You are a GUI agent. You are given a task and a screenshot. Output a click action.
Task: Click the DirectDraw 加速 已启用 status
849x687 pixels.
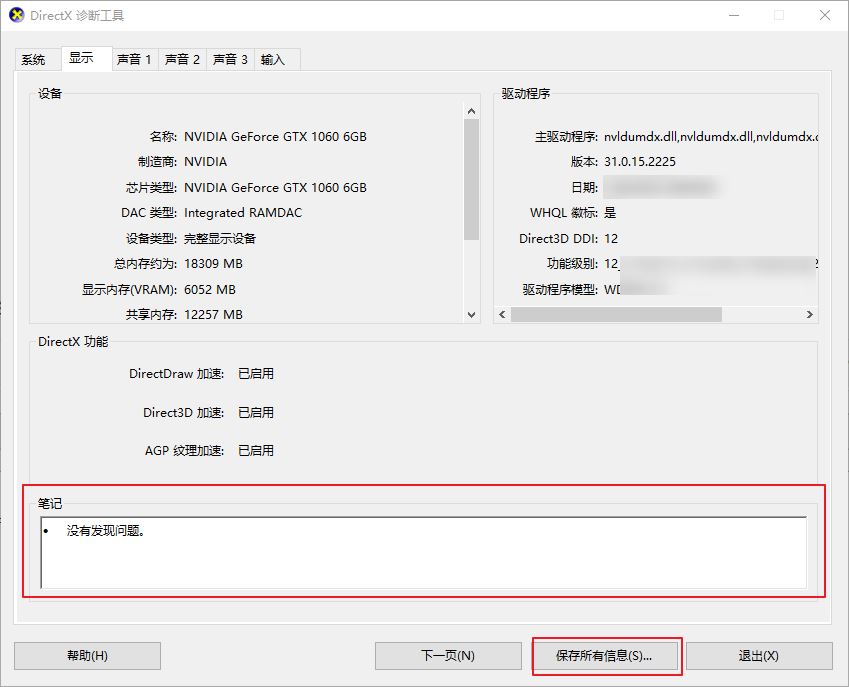click(256, 374)
